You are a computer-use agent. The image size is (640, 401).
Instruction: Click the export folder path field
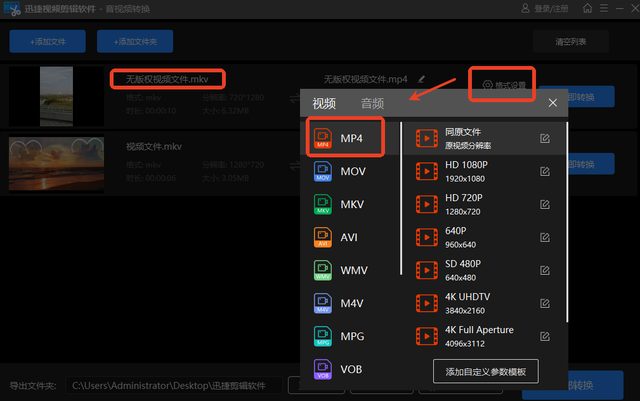[173, 385]
